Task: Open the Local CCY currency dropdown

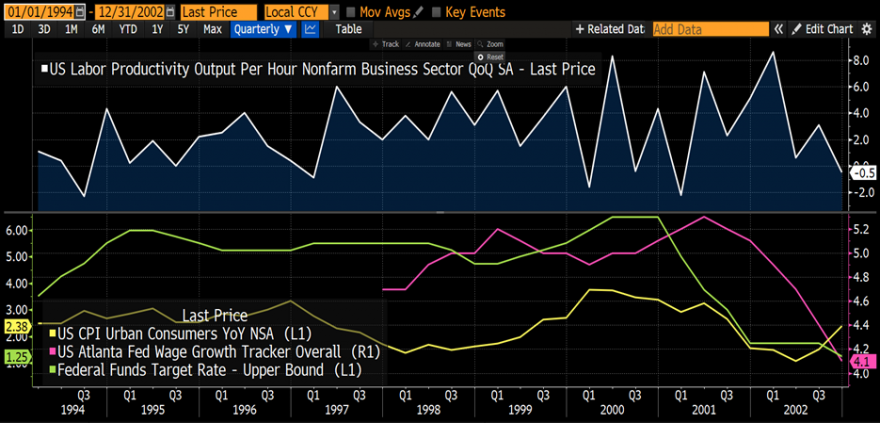Action: point(301,12)
